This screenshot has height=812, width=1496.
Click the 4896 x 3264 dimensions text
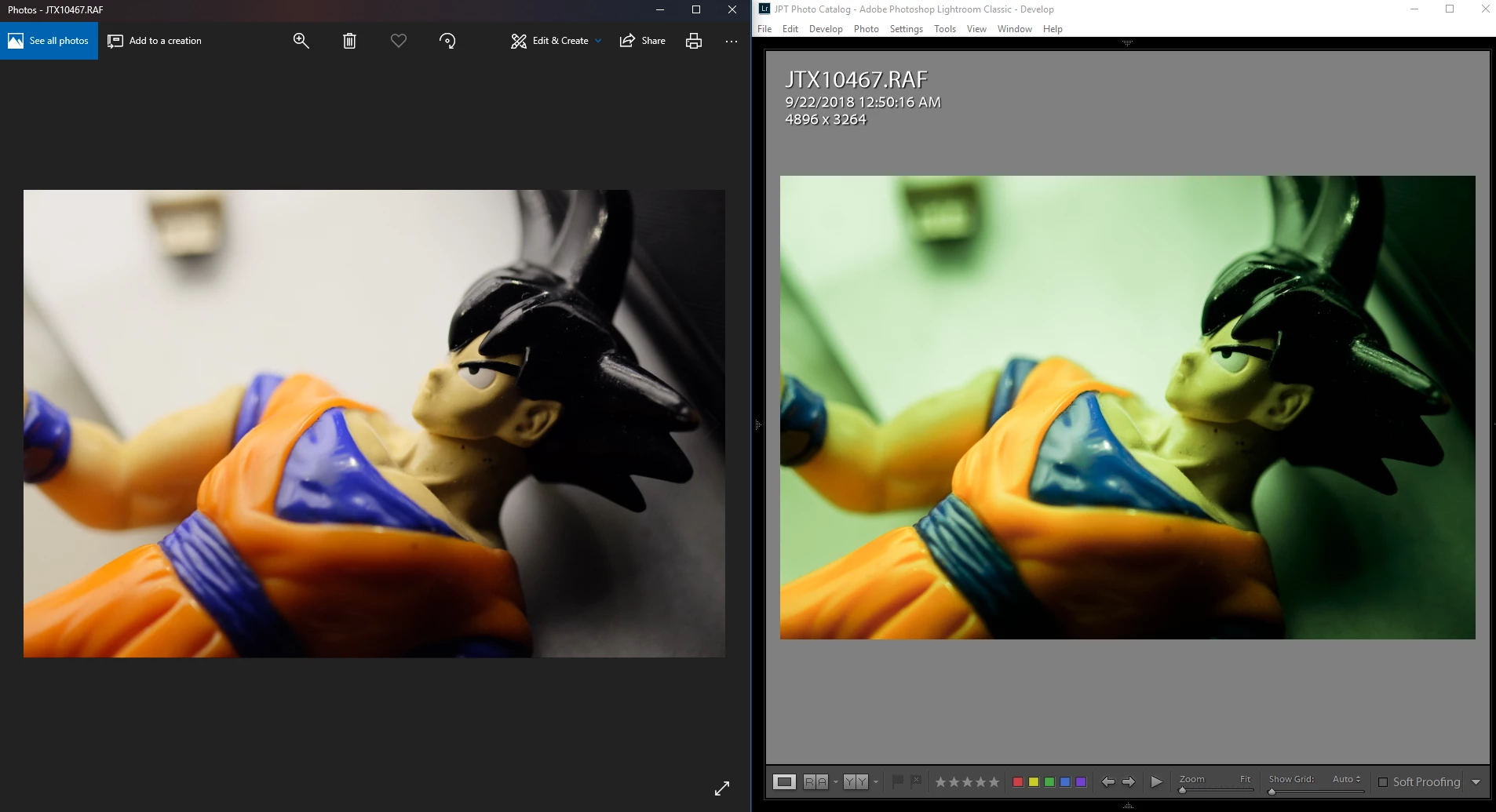[826, 119]
